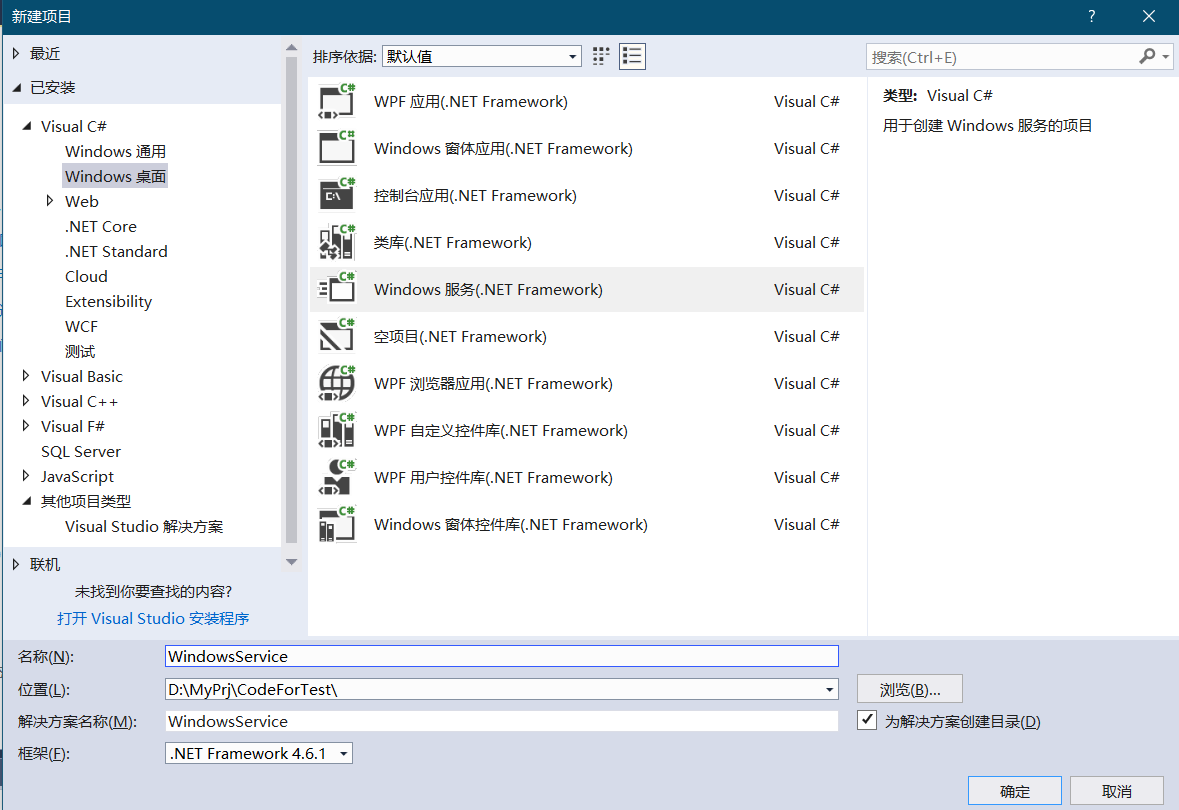Expand the JavaScript node
This screenshot has width=1179, height=810.
pyautogui.click(x=26, y=476)
